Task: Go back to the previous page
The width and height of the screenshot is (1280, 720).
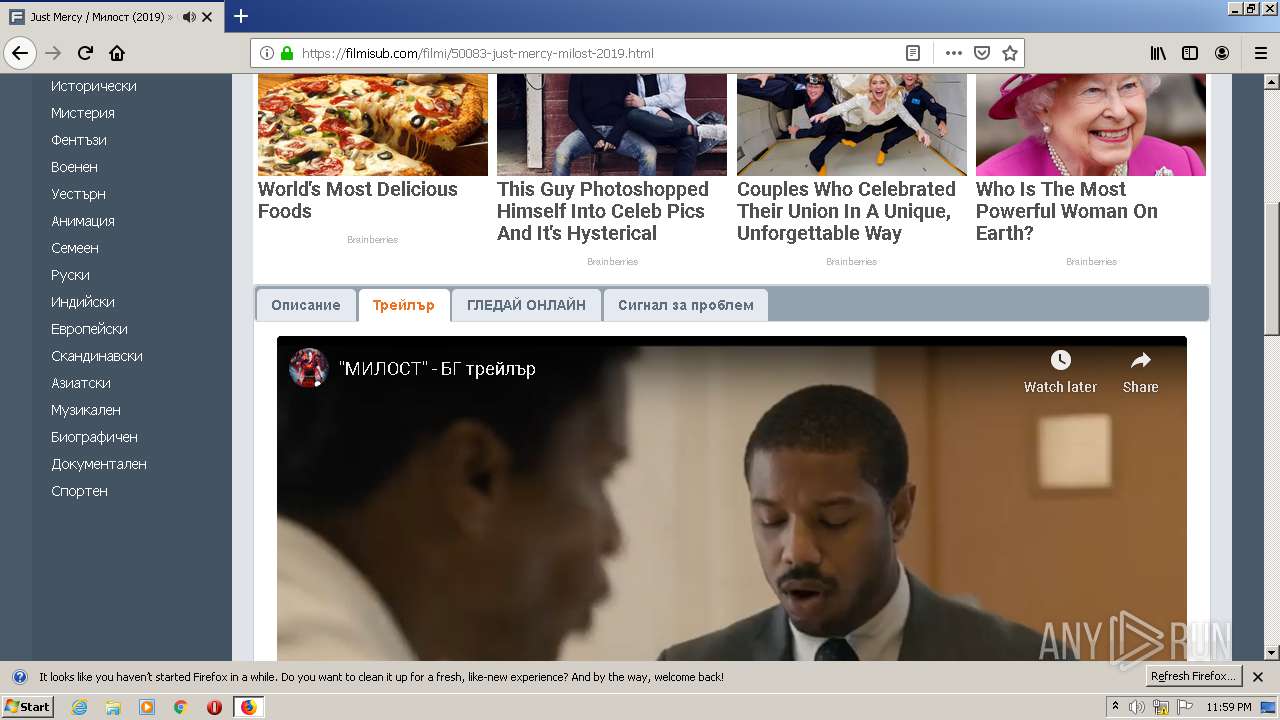Action: coord(20,53)
